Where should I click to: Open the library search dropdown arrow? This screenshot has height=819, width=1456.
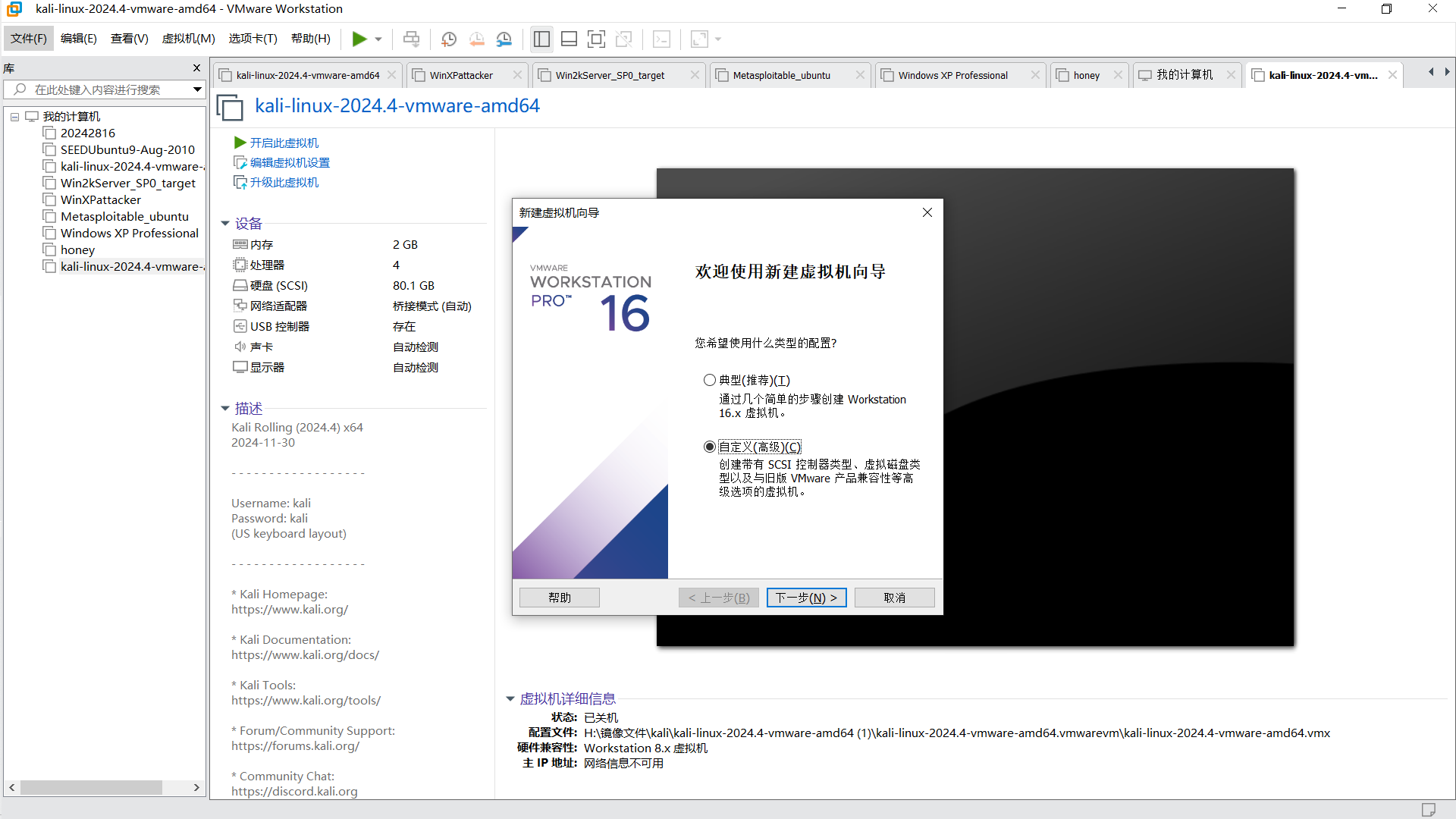coord(197,89)
